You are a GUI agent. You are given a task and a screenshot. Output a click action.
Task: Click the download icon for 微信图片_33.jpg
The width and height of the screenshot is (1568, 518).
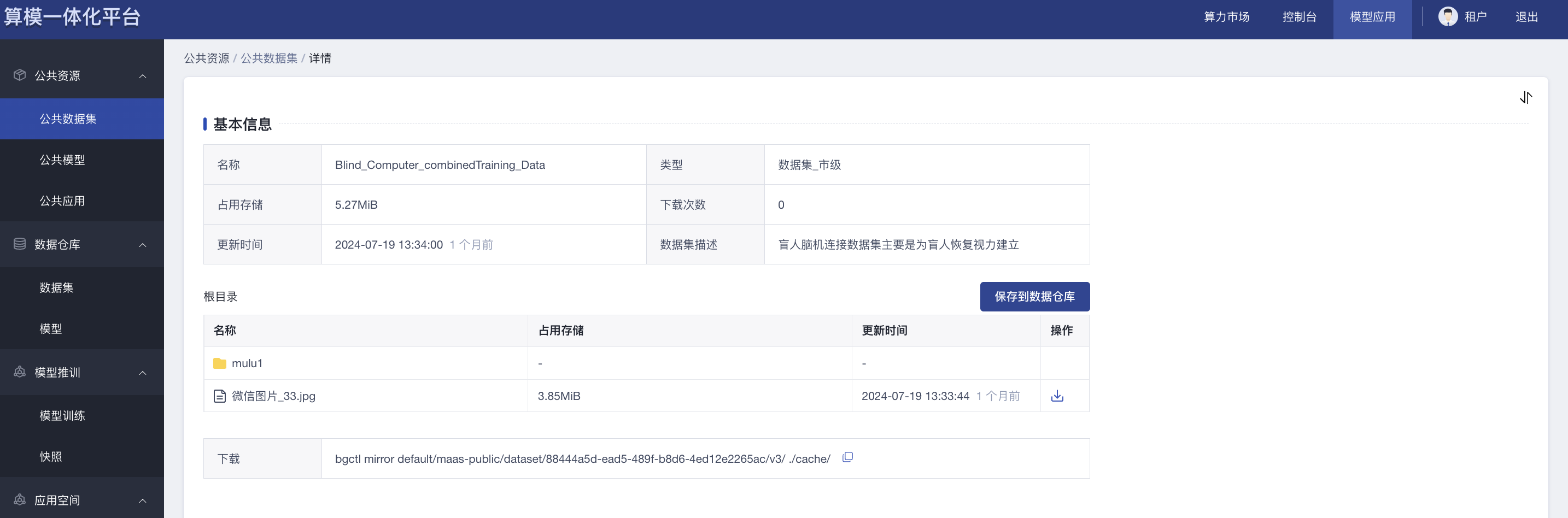(1057, 396)
